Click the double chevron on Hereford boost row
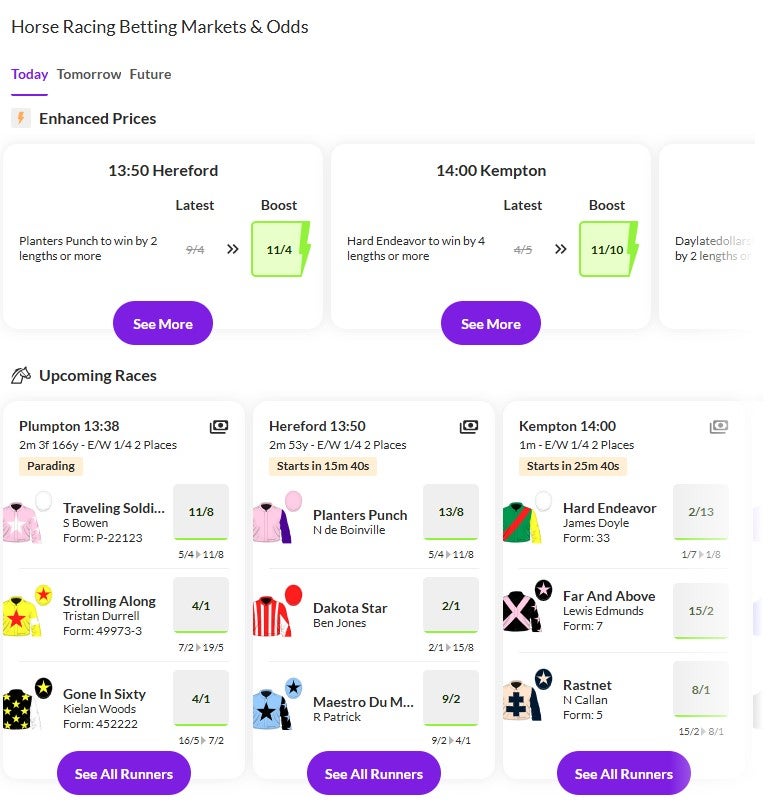This screenshot has width=784, height=802. pyautogui.click(x=232, y=248)
